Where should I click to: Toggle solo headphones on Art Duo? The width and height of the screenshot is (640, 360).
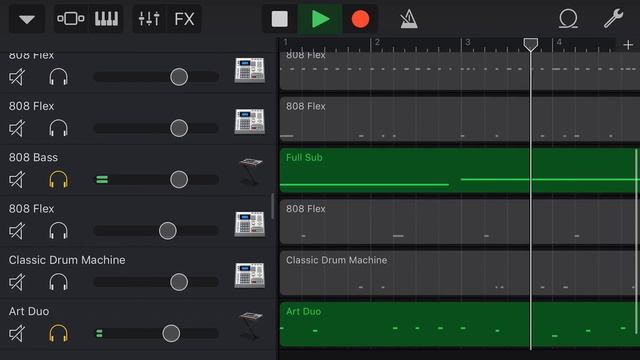58,333
